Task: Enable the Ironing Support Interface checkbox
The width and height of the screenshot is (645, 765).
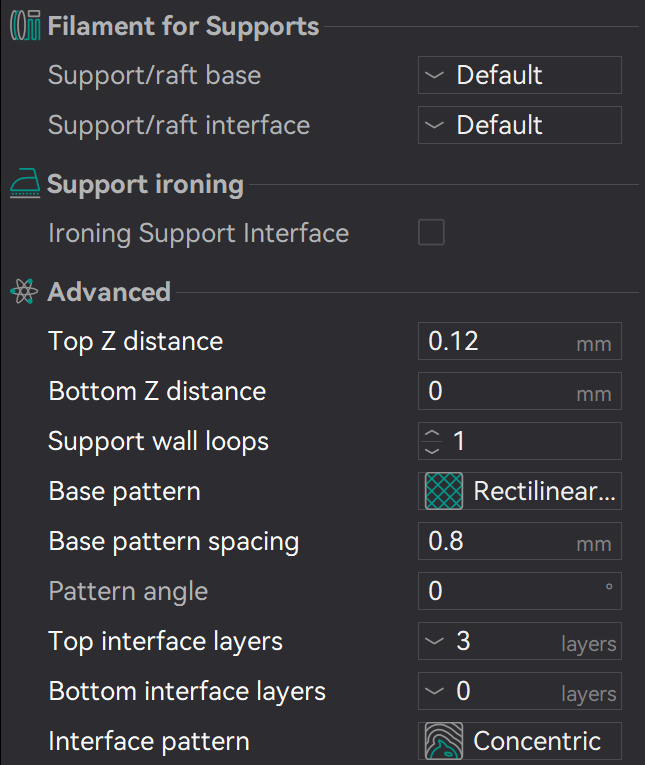Action: (431, 233)
